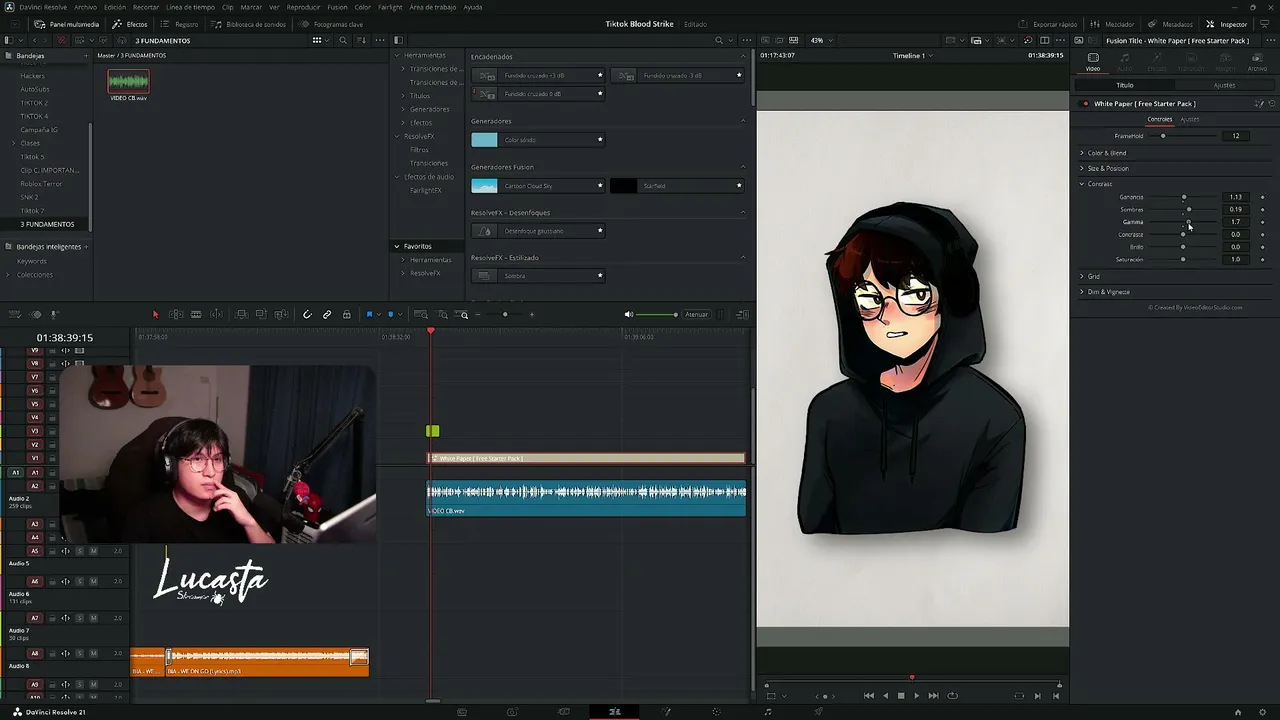The height and width of the screenshot is (720, 1280).
Task: Toggle the Efectos panel button
Action: pos(130,24)
